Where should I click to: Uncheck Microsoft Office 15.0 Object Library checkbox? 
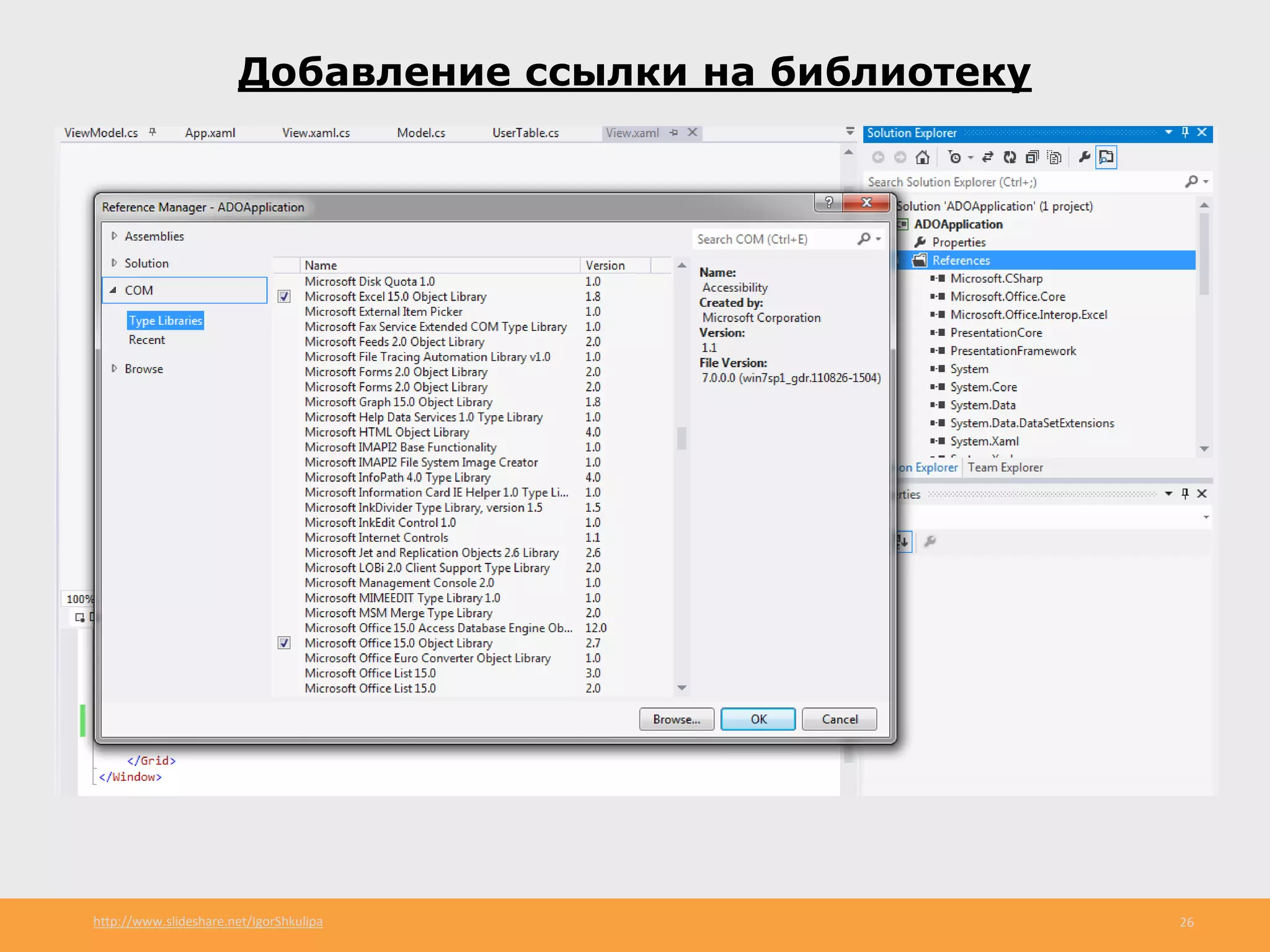coord(284,643)
